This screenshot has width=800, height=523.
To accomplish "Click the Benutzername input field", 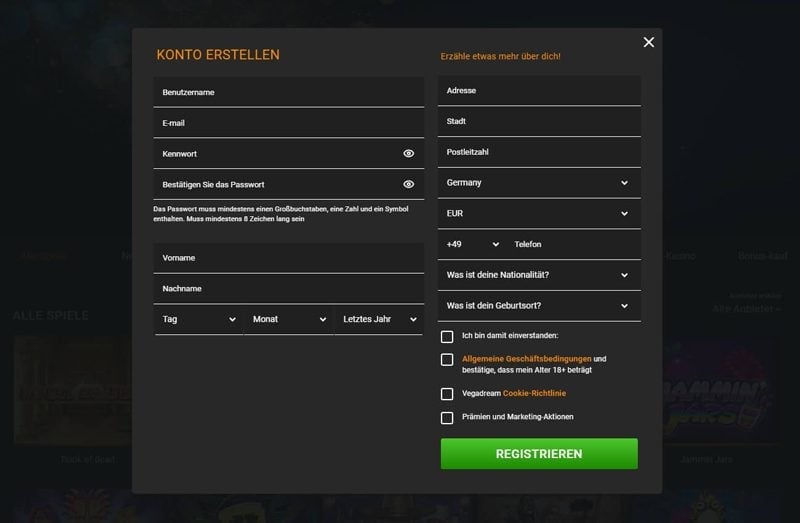I will pos(289,92).
